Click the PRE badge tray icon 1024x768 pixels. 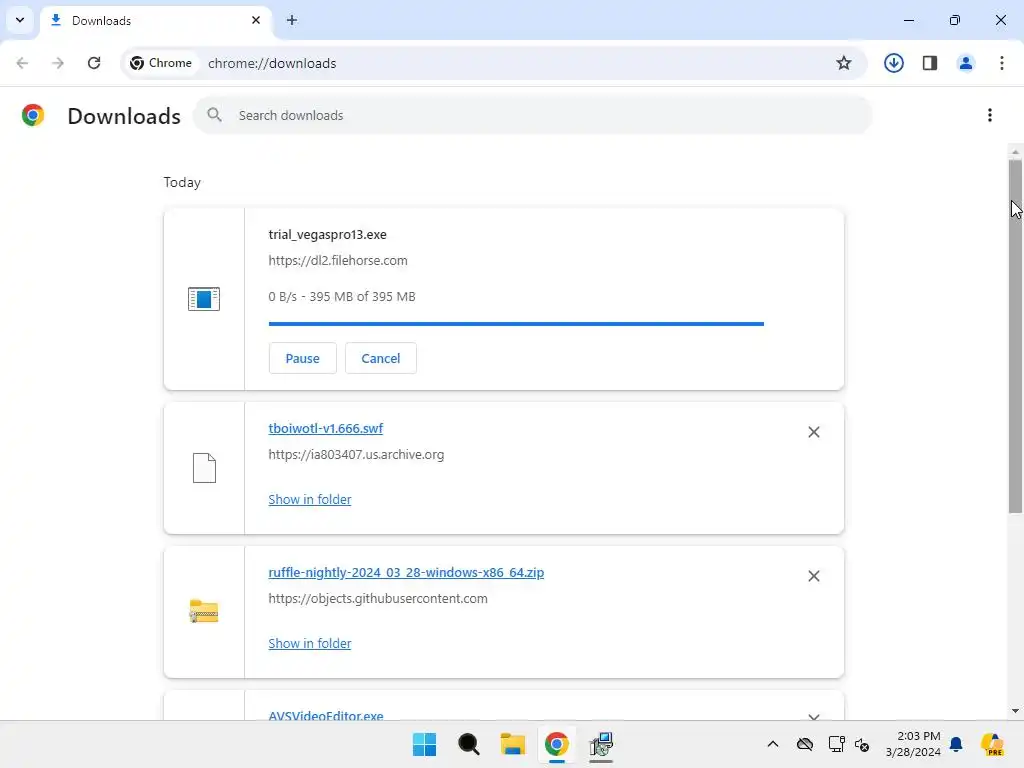(992, 744)
